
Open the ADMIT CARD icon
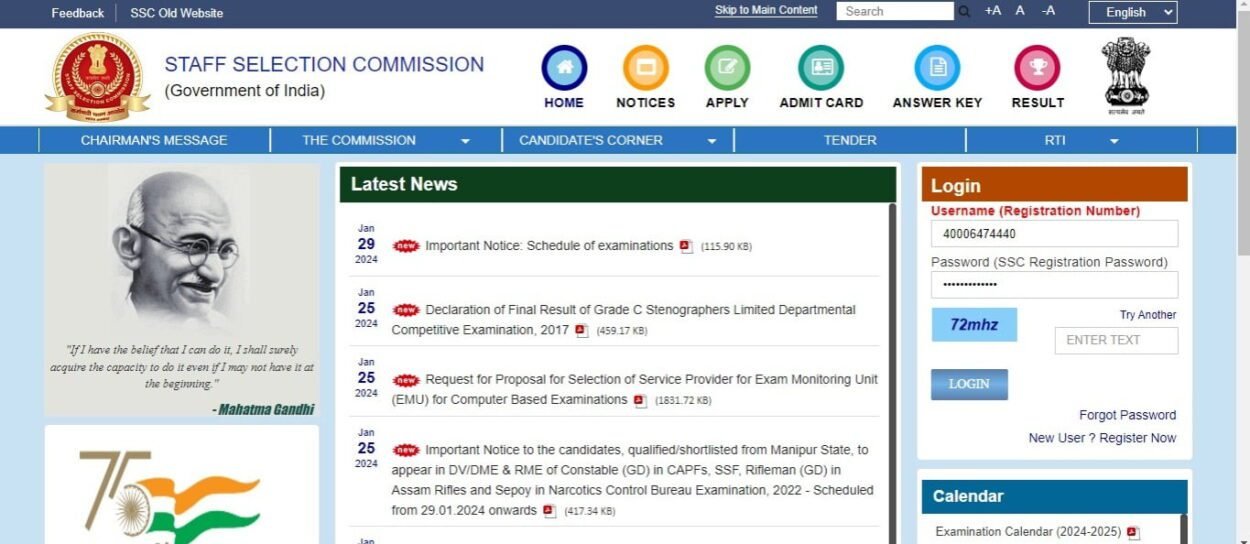coord(821,68)
